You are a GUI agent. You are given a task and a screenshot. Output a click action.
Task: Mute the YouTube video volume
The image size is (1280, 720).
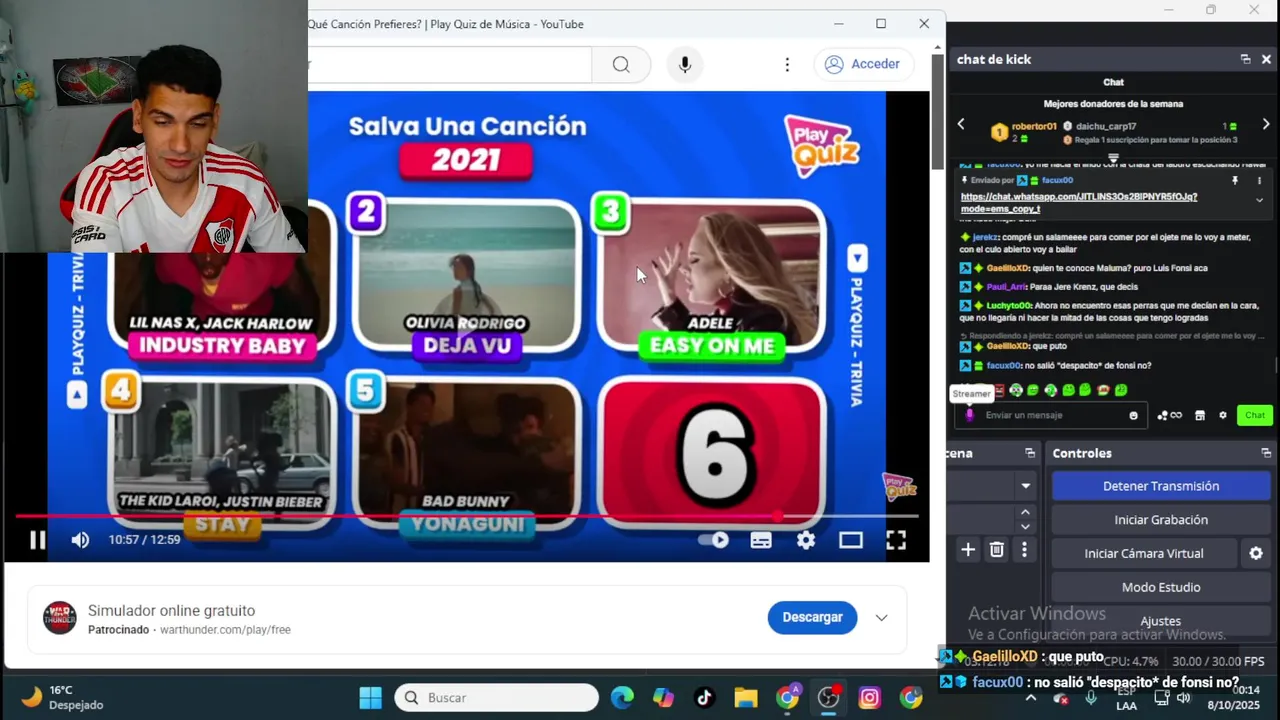click(80, 540)
